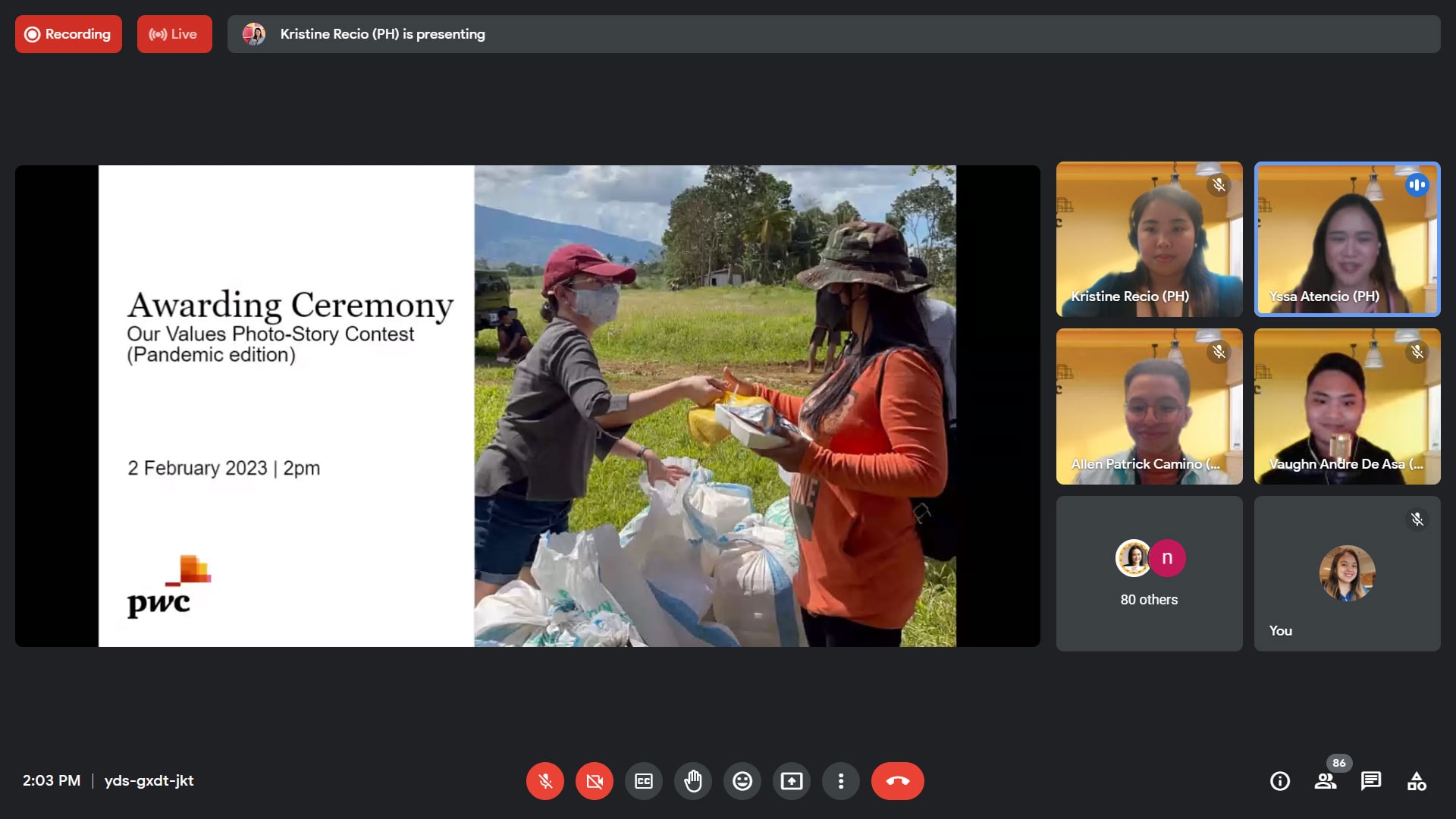Click the Live streaming indicator

[x=174, y=34]
